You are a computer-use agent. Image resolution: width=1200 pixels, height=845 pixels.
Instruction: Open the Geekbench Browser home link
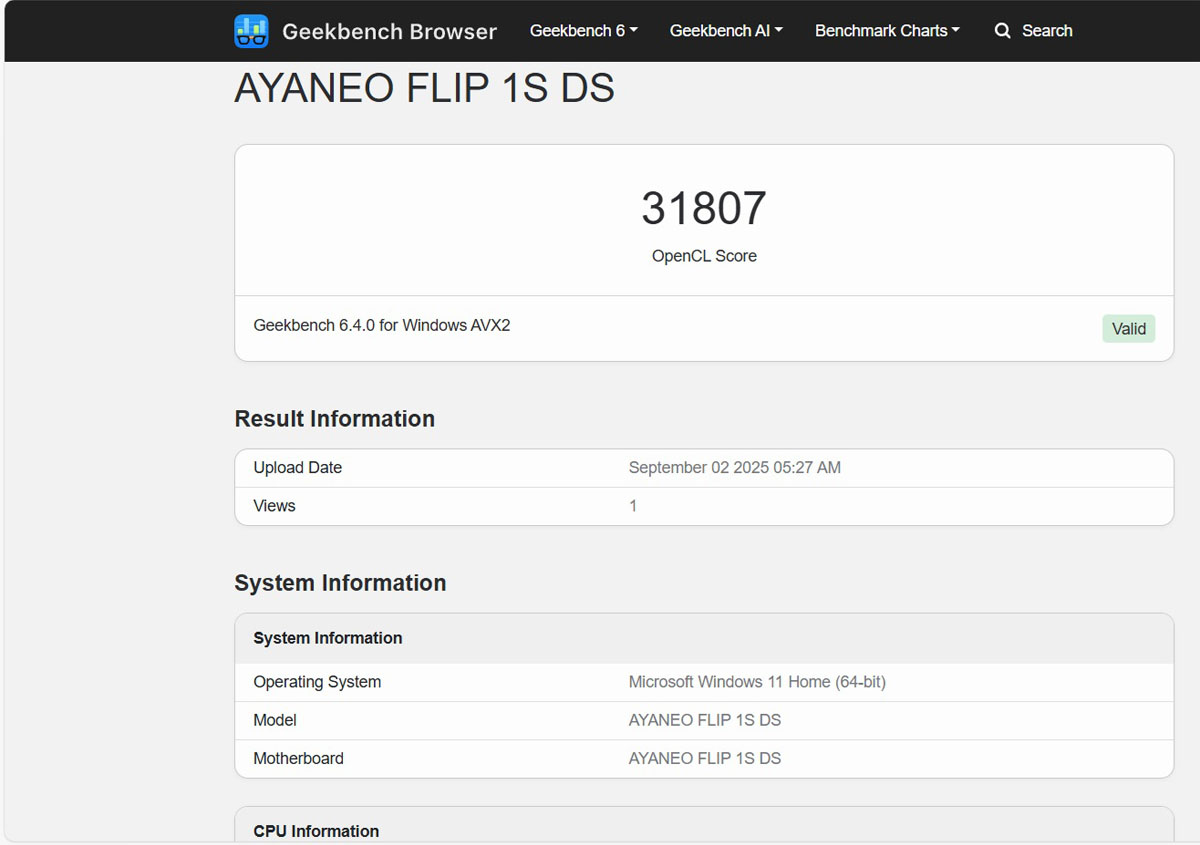pyautogui.click(x=389, y=31)
